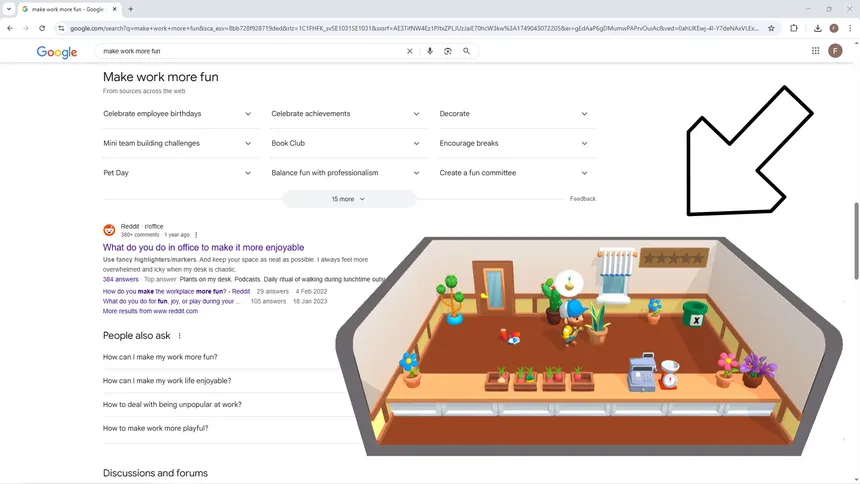
Task: Click the green bin marked X in game
Action: [695, 314]
